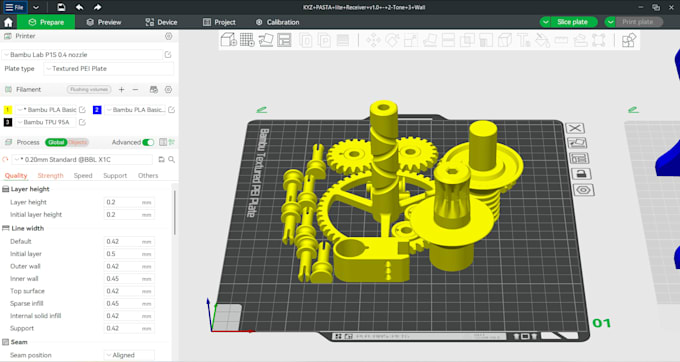Click the yellow filament 1 color swatch

click(x=8, y=110)
